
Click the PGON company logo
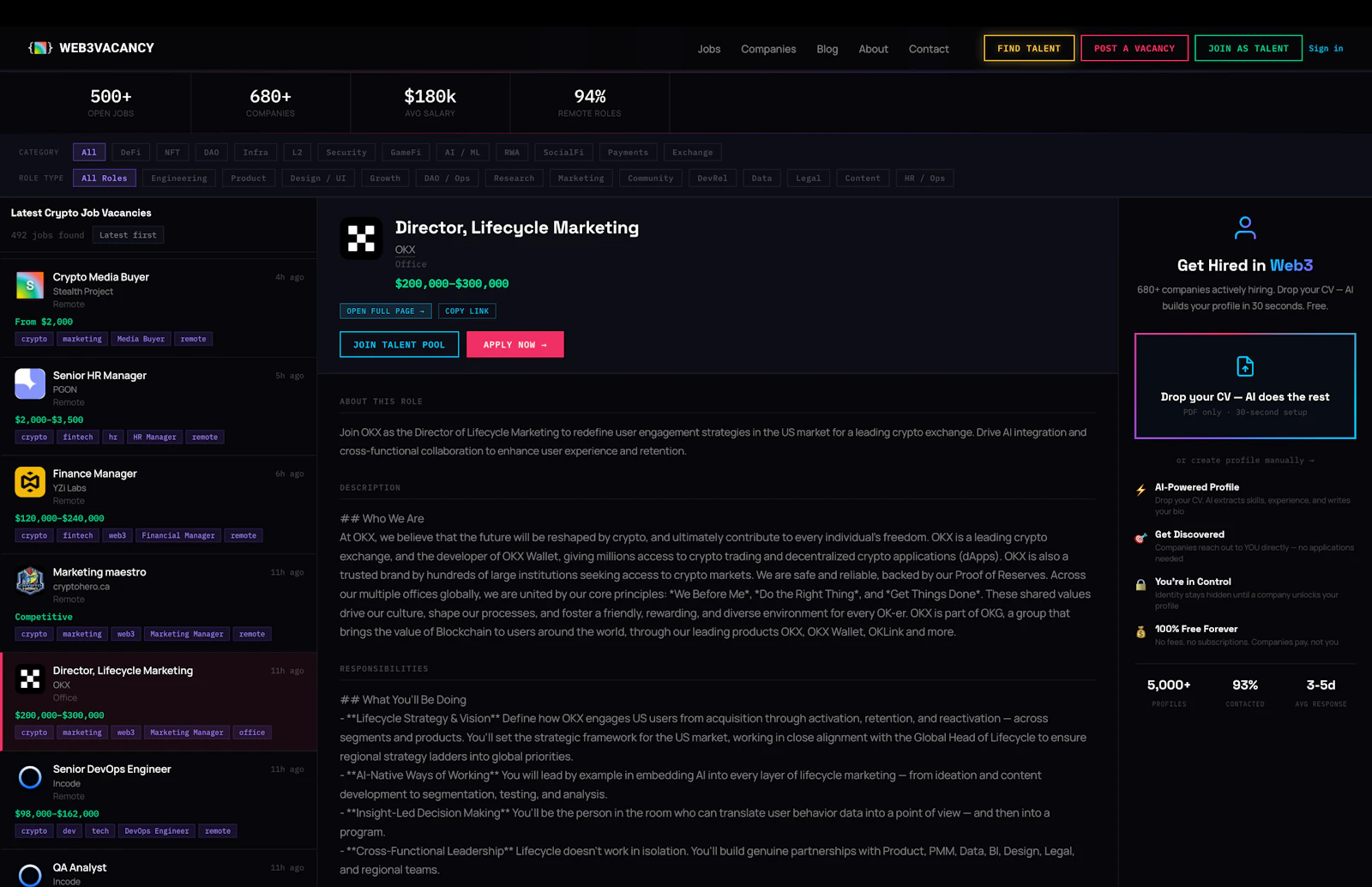click(30, 383)
